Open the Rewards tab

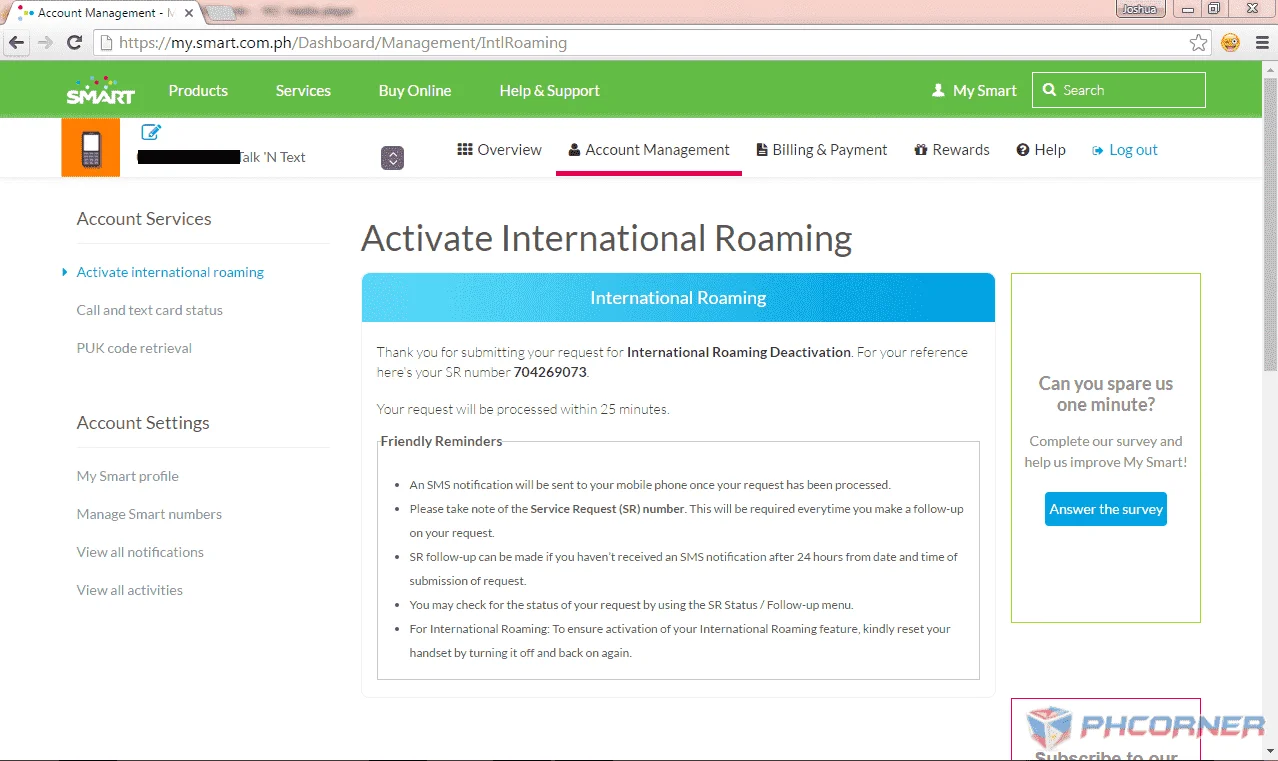pos(952,150)
